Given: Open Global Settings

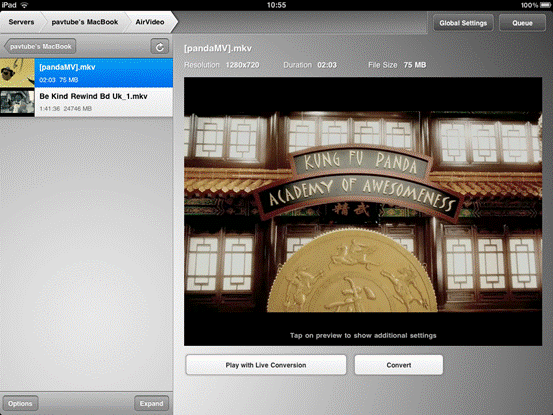Looking at the screenshot, I should 463,23.
